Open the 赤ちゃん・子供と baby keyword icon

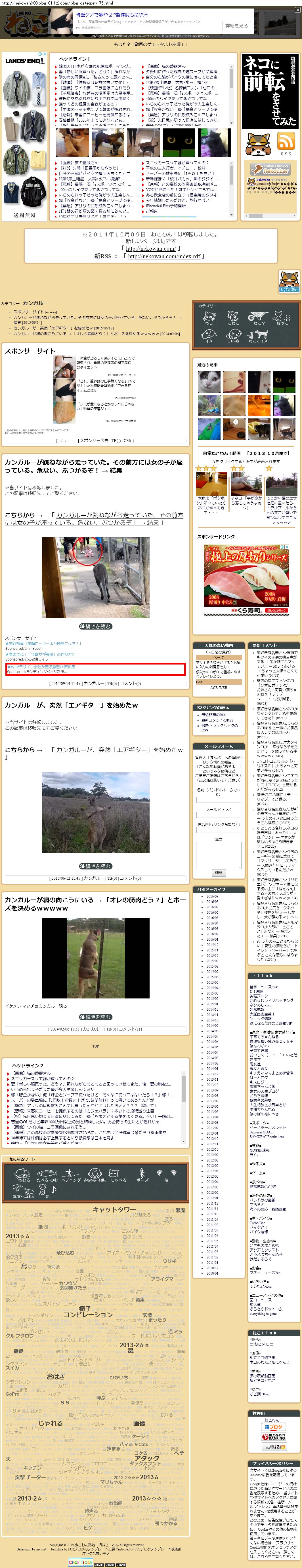pyautogui.click(x=95, y=1175)
